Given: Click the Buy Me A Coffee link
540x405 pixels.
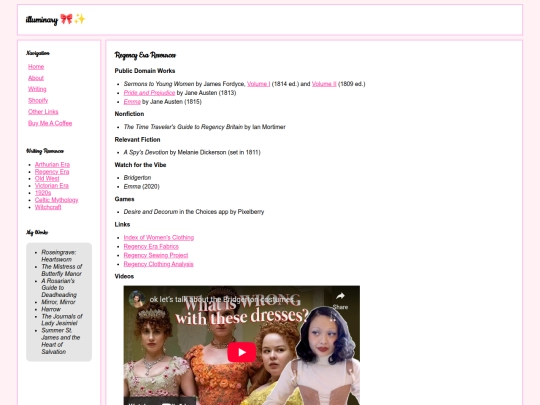Looking at the screenshot, I should pos(50,123).
